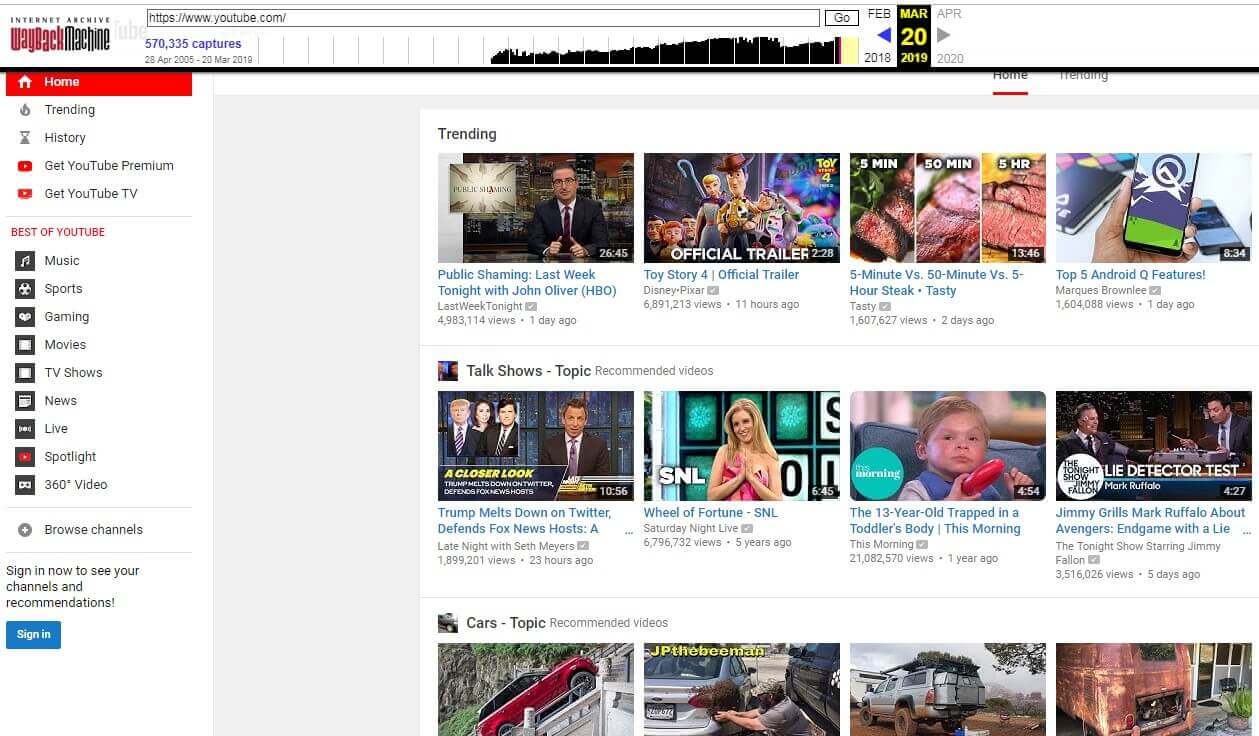Open The 13-Year-Old Trapped title link
1259x736 pixels.
pos(935,521)
